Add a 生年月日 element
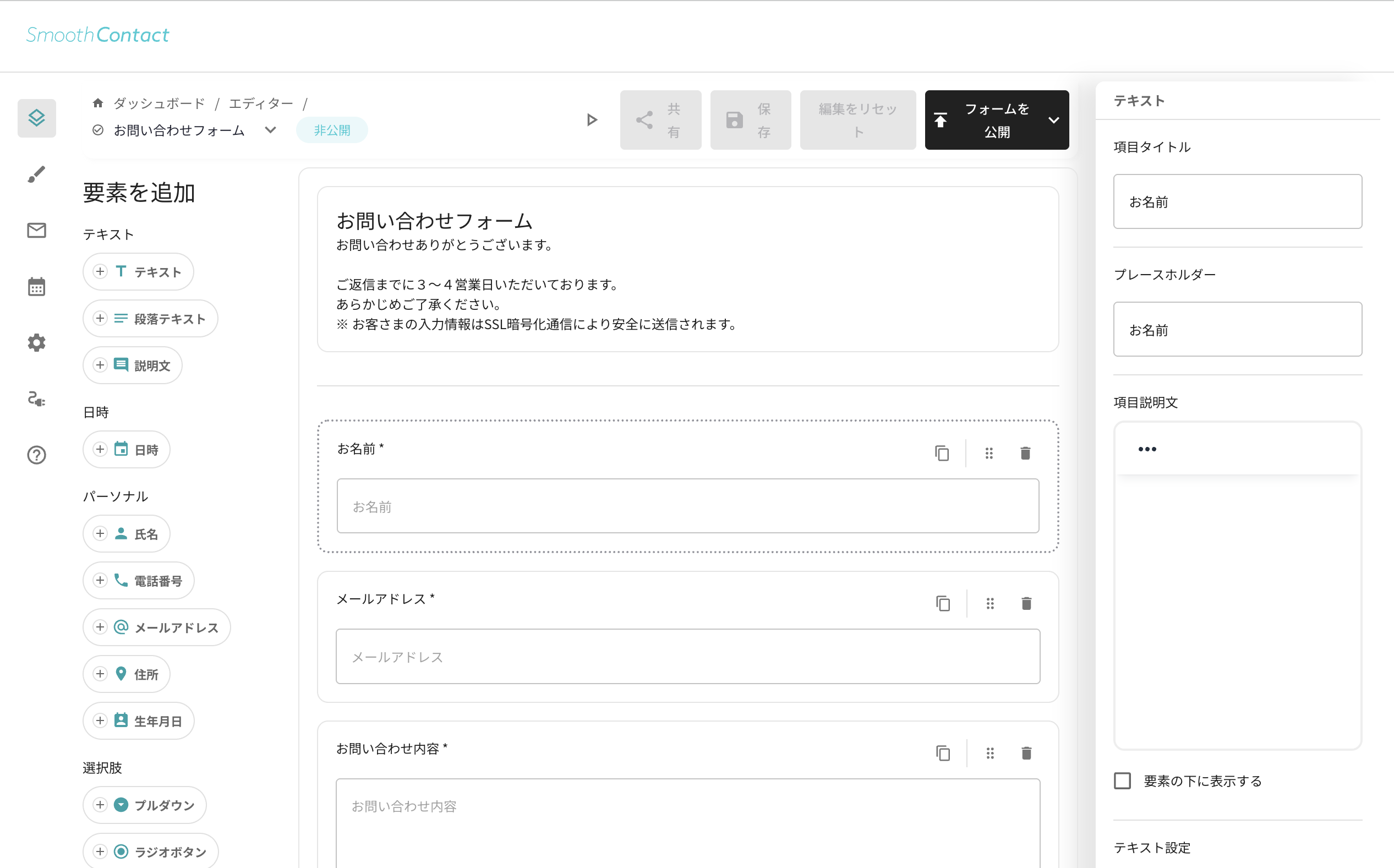Image resolution: width=1394 pixels, height=868 pixels. [138, 721]
